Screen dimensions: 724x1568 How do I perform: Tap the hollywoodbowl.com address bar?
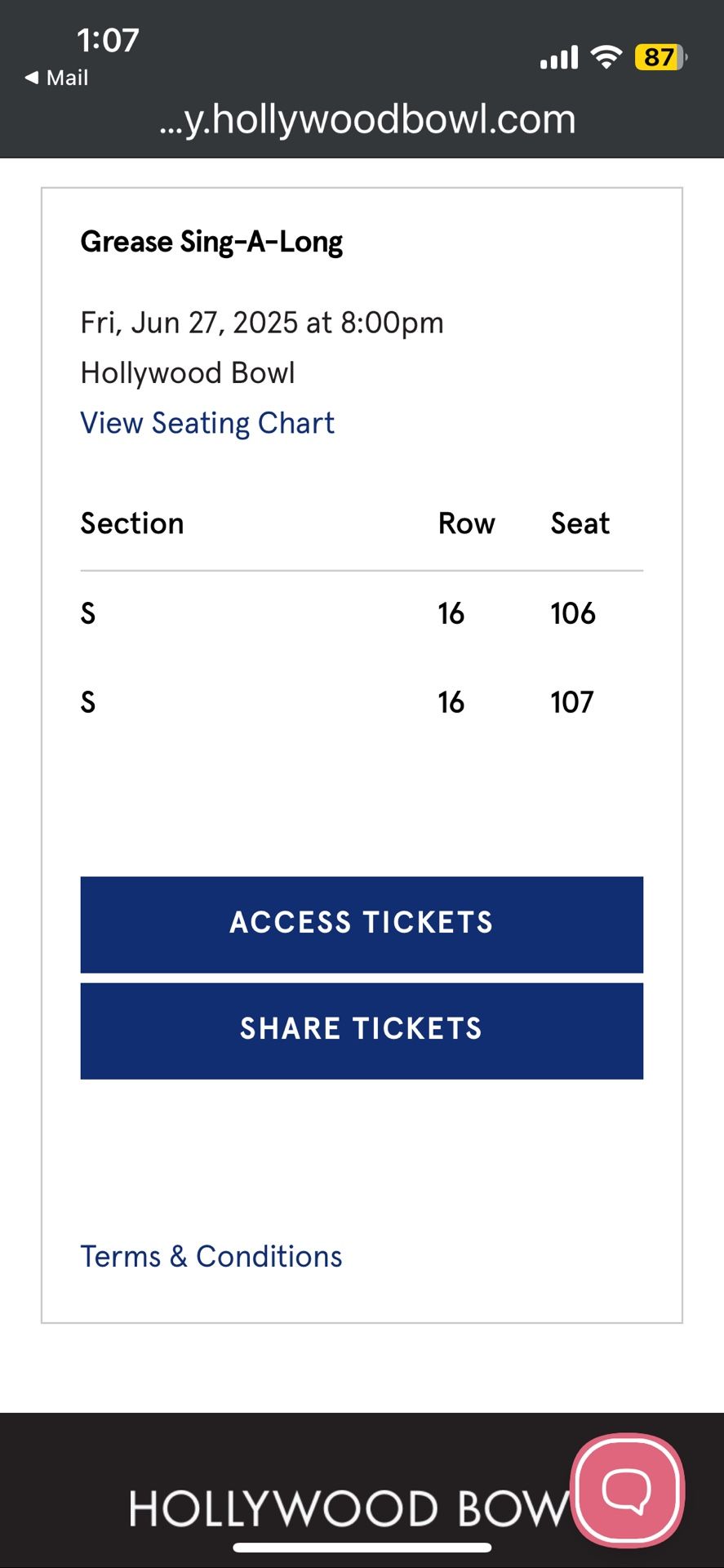click(367, 119)
